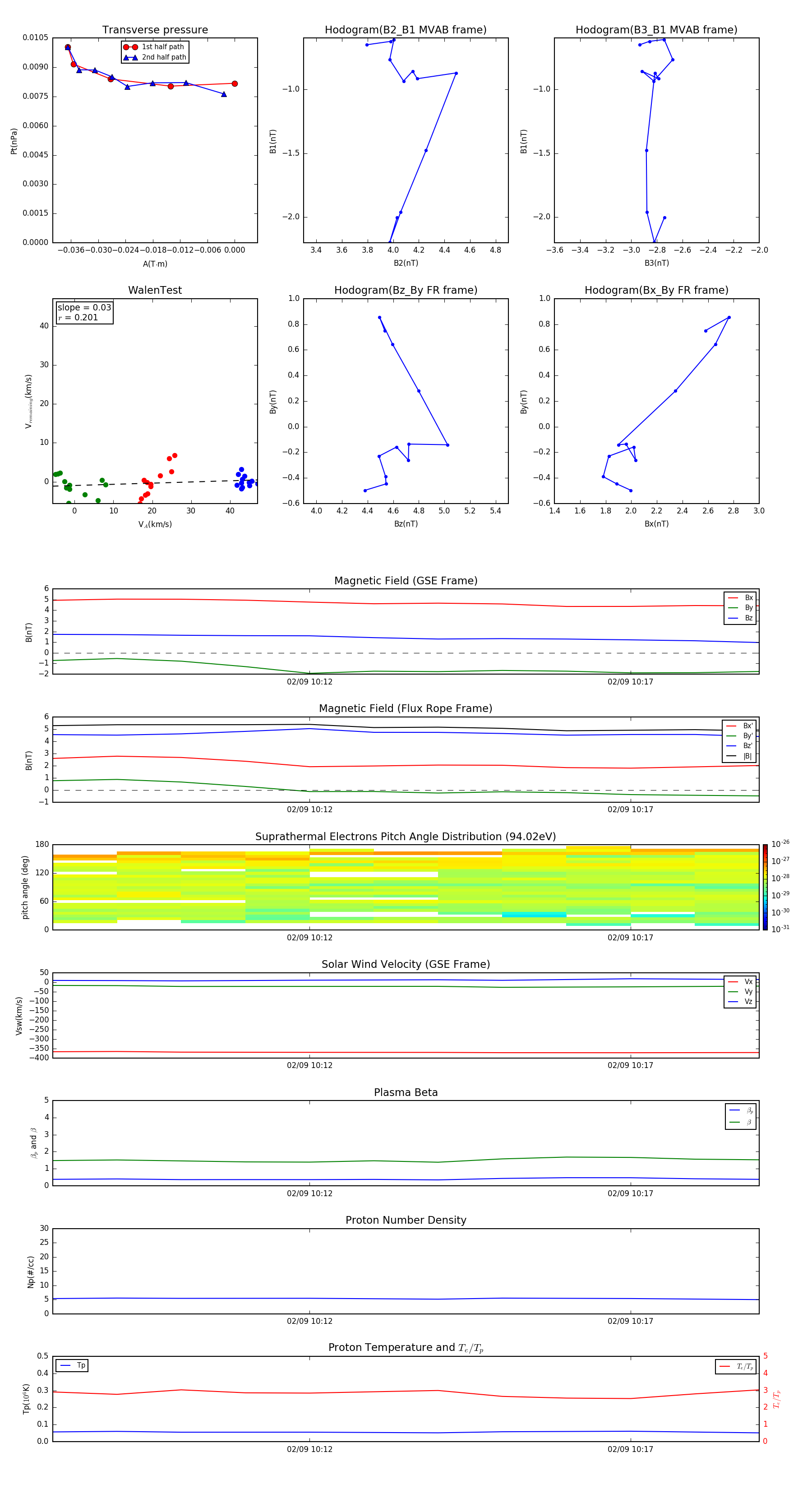Click the "Hodogram(Bx_By FR frame)" title

pyautogui.click(x=656, y=290)
